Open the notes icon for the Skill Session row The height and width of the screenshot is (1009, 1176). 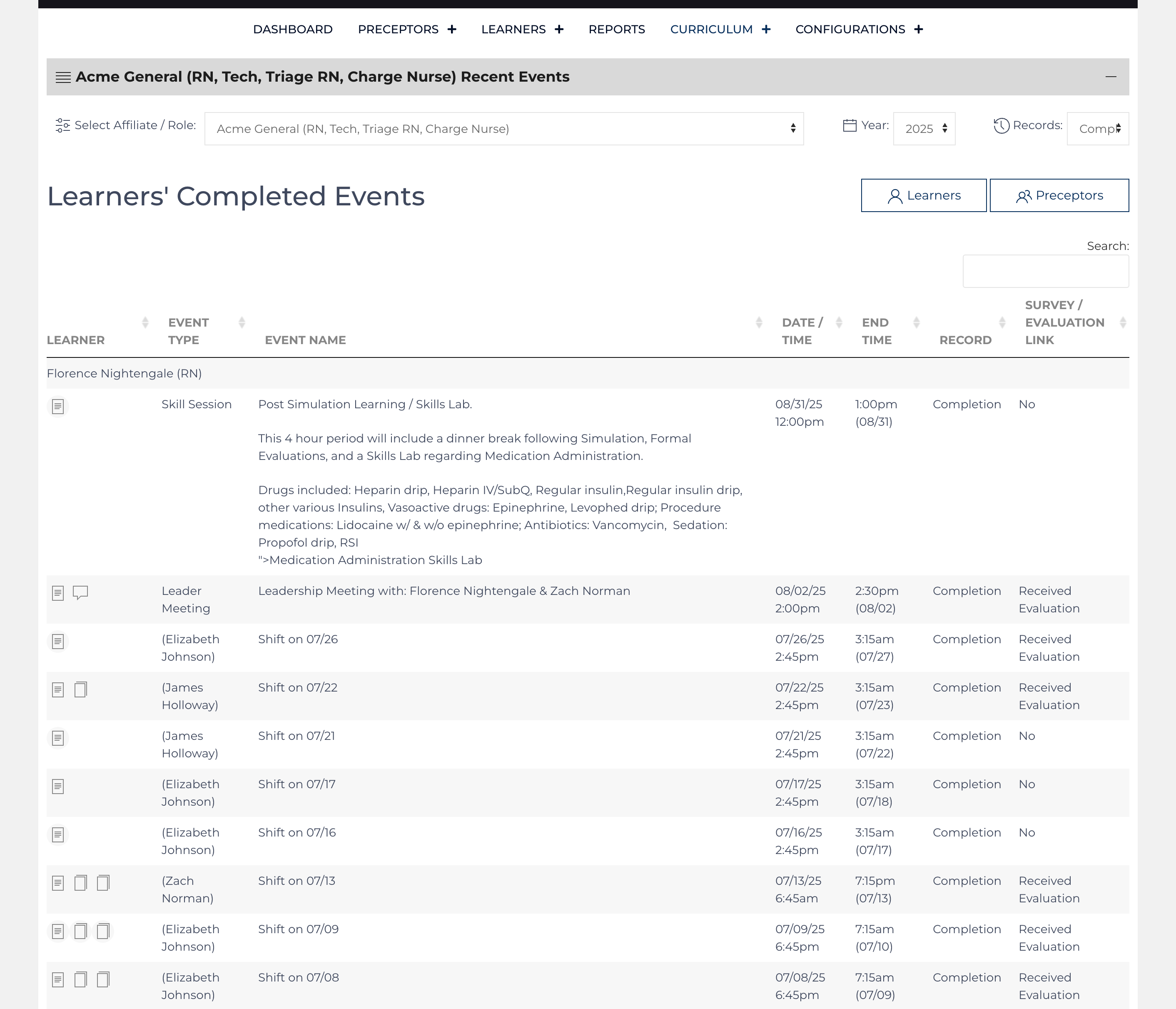click(58, 407)
